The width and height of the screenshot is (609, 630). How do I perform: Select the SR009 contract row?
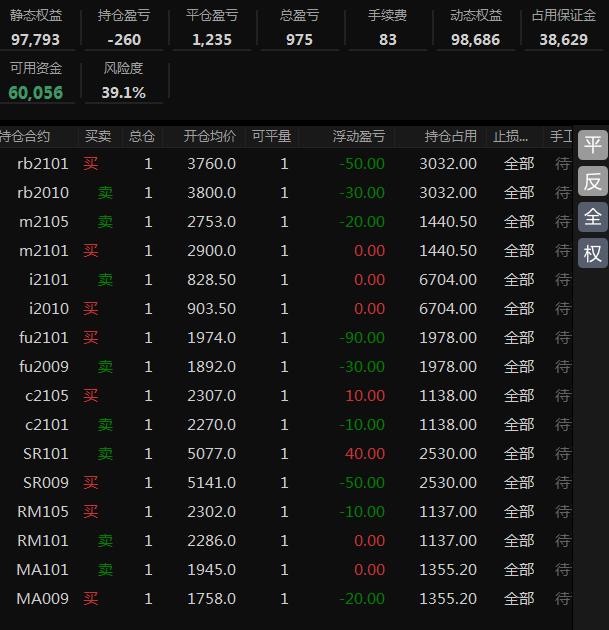pos(286,483)
